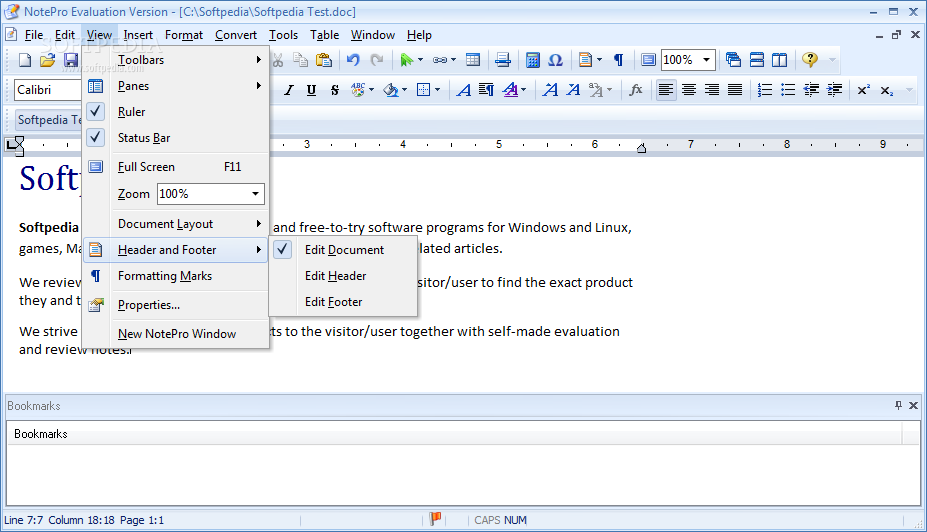Open the Insert menu

tap(138, 35)
